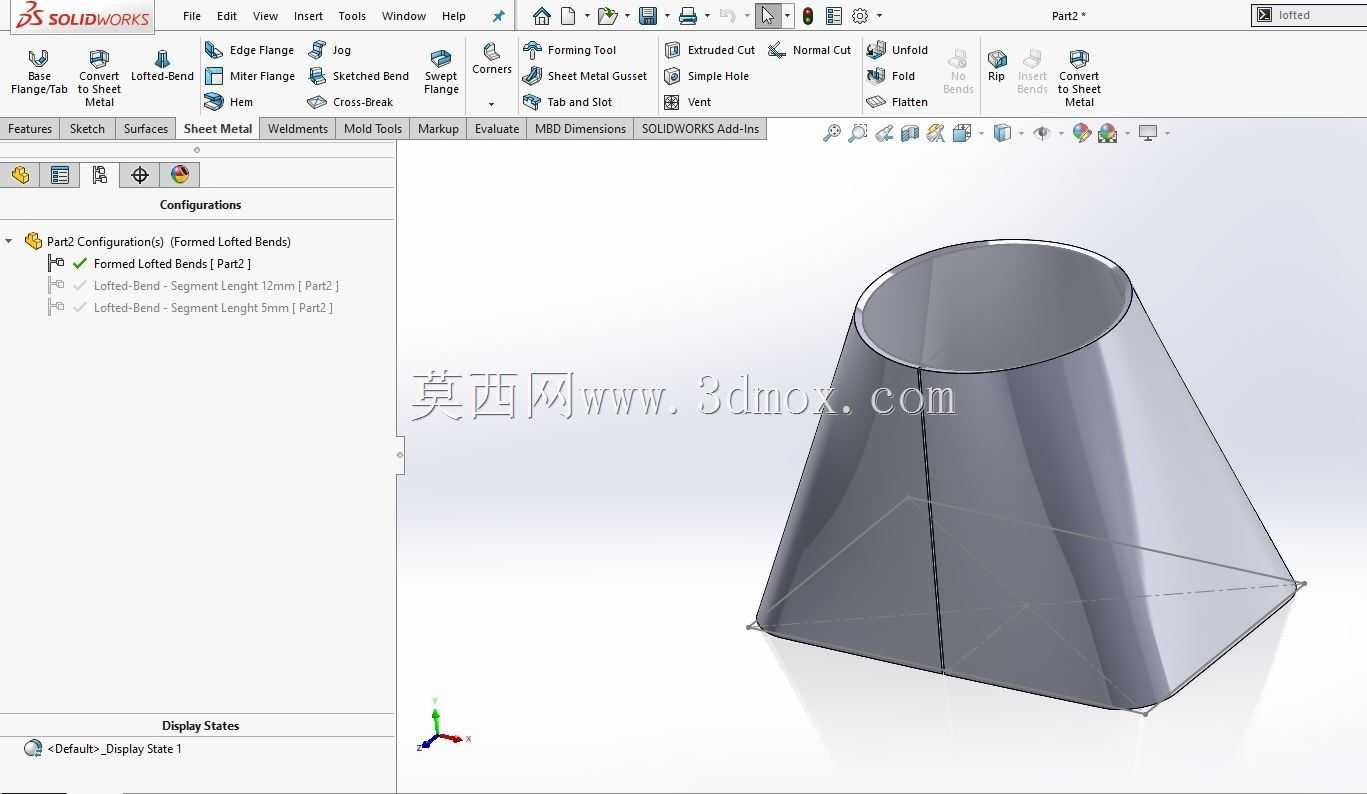Toggle the Select cursor tool
Viewport: 1367px width, 794px height.
[767, 16]
